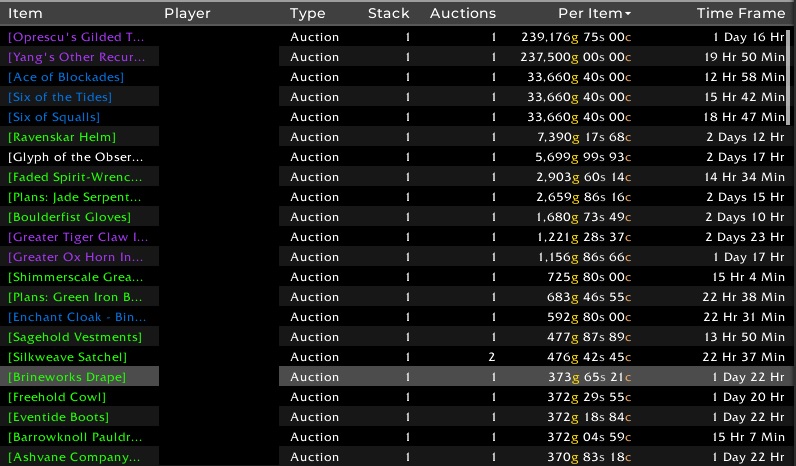Viewport: 796px width, 466px height.
Task: Click the Stack column header
Action: [388, 14]
